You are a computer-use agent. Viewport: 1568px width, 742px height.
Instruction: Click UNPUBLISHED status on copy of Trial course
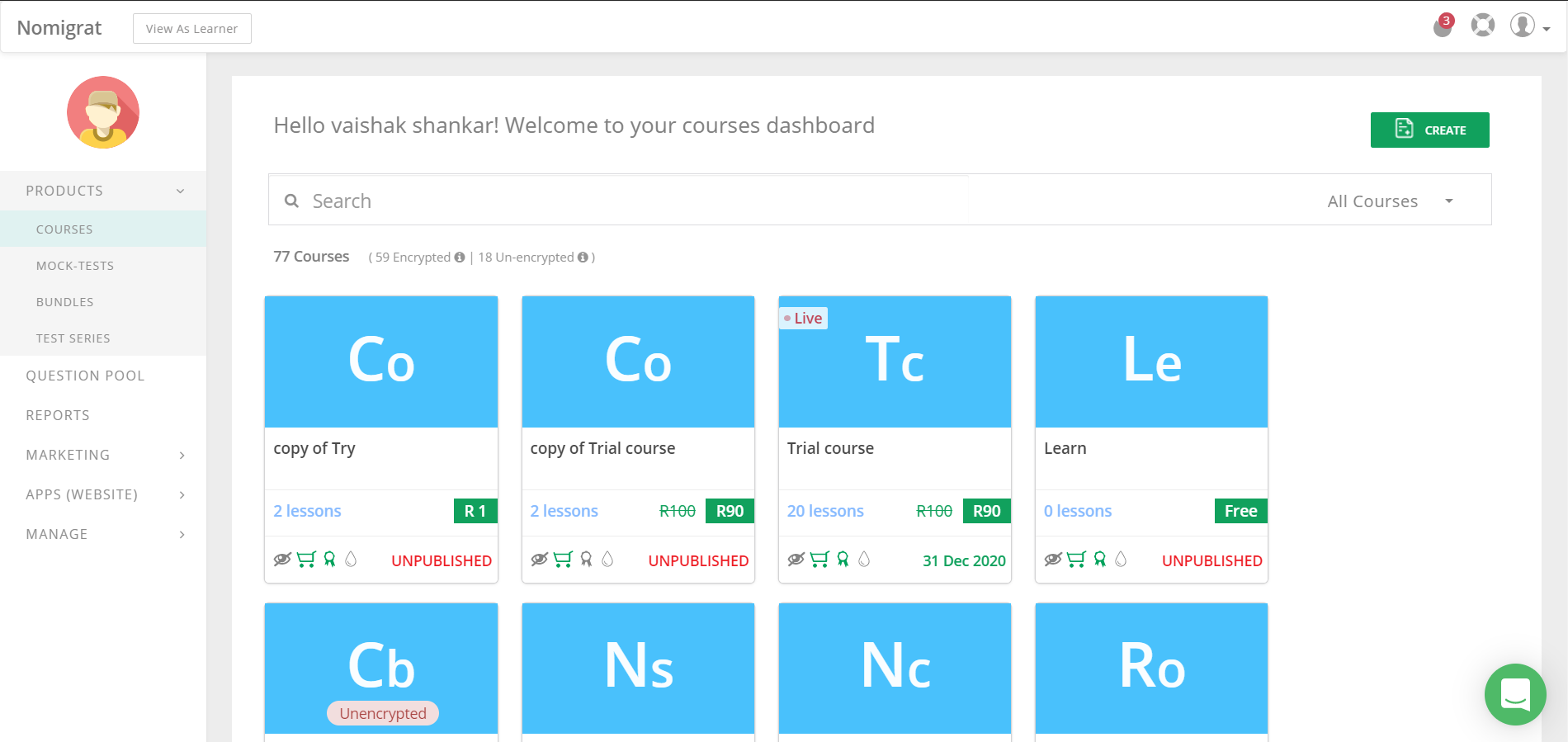698,560
